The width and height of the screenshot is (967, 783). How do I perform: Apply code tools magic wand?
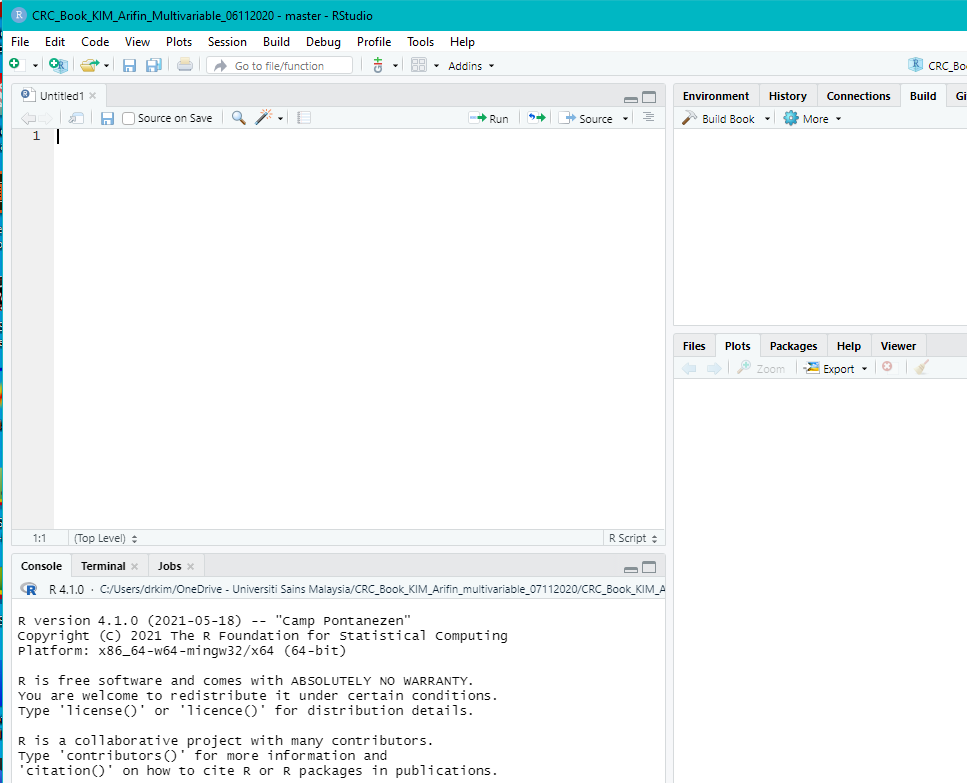click(x=263, y=117)
